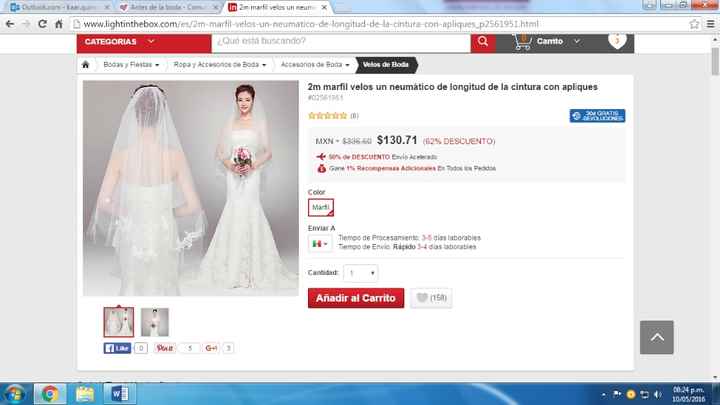Viewport: 720px width, 405px height.
Task: Open Chrome from the taskbar
Action: click(50, 394)
